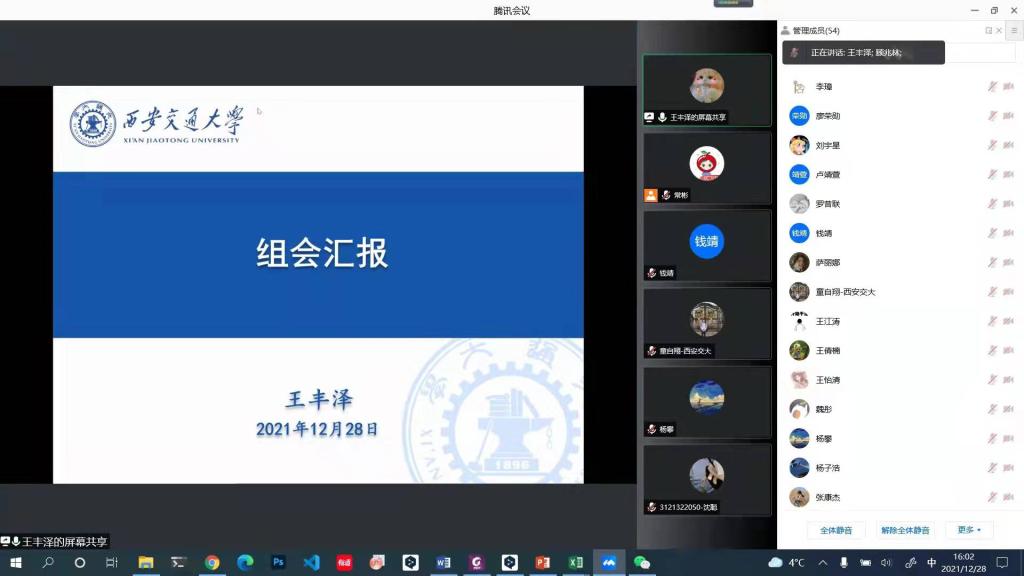Launch Google Chrome from the taskbar
The image size is (1024, 576).
point(212,563)
